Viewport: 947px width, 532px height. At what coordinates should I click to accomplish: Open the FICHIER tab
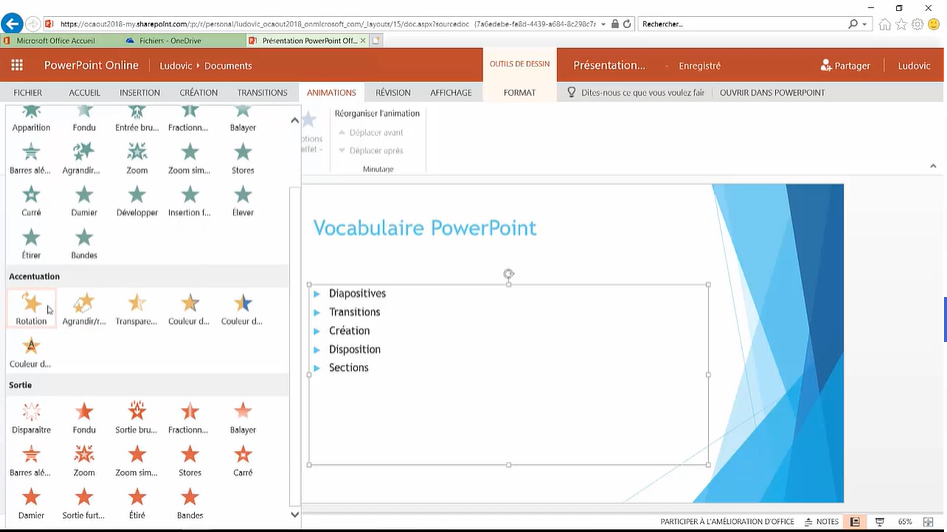(28, 92)
